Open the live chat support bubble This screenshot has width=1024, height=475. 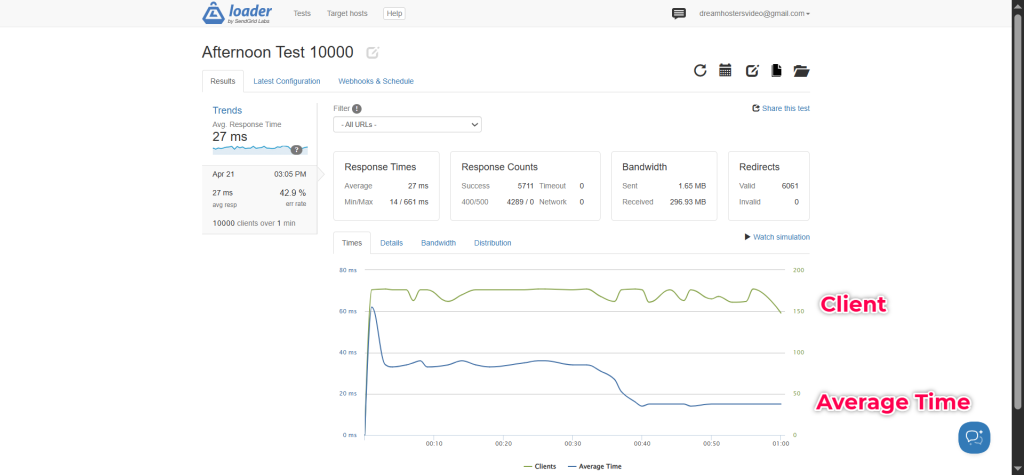click(x=973, y=437)
